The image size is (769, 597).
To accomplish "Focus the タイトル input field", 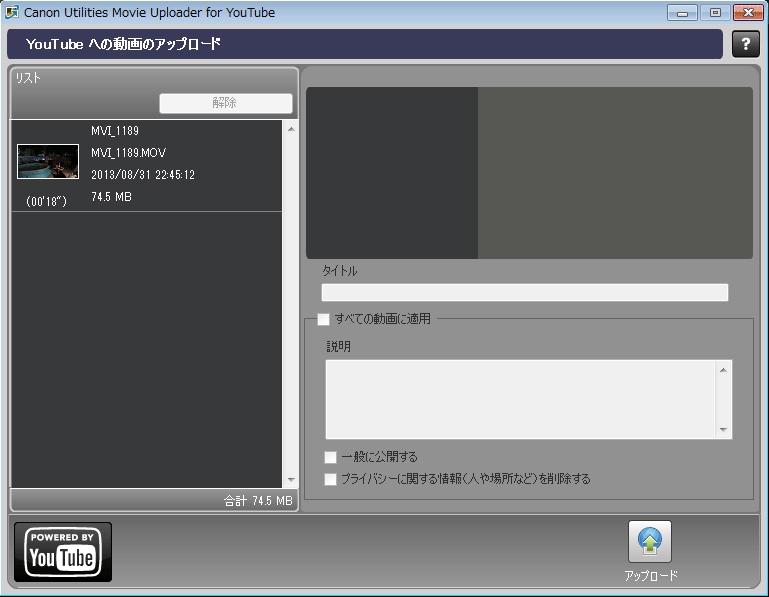I will [x=525, y=292].
